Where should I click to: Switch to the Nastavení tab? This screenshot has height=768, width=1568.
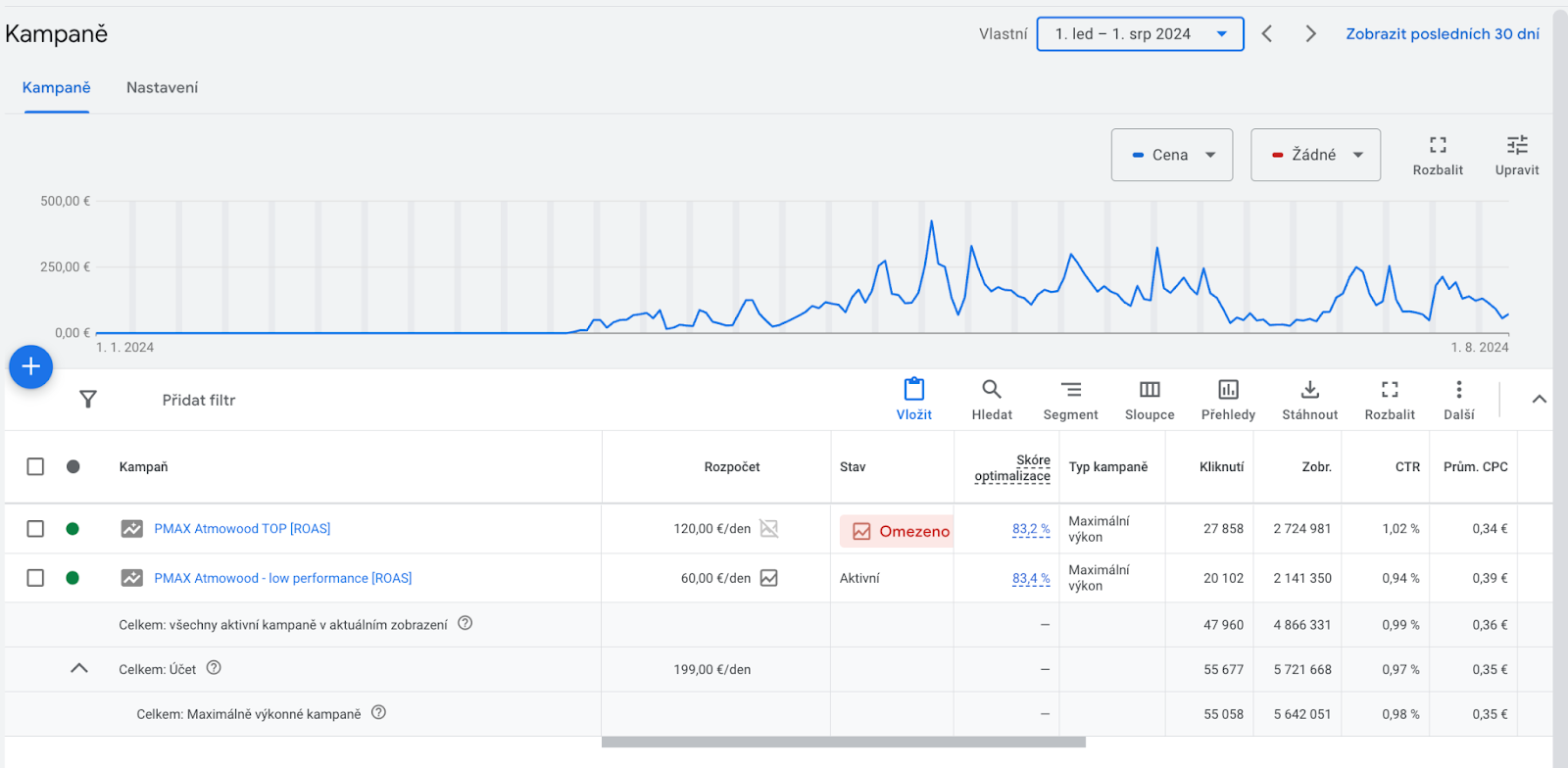coord(162,88)
